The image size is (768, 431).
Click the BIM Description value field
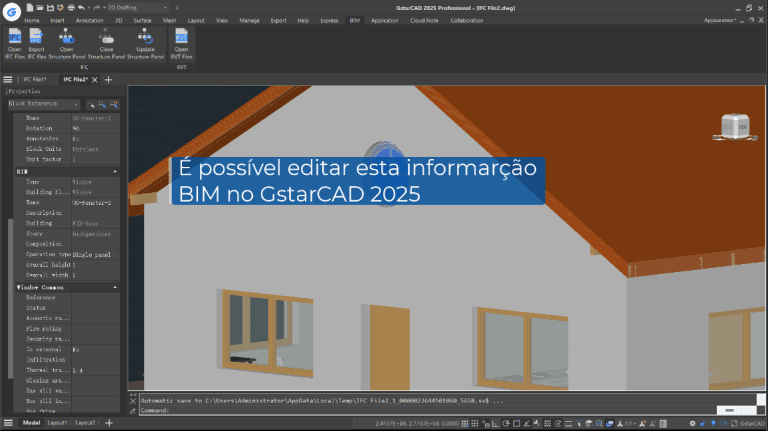point(96,213)
